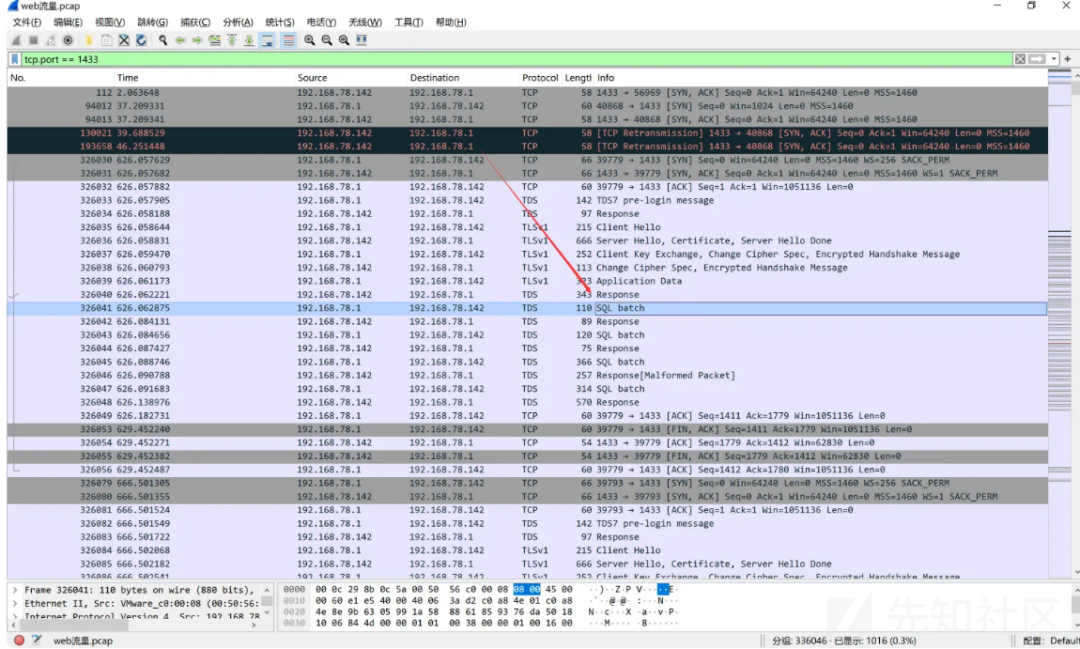Open the 帮助(H) menu
Image resolution: width=1080 pixels, height=649 pixels.
(451, 22)
